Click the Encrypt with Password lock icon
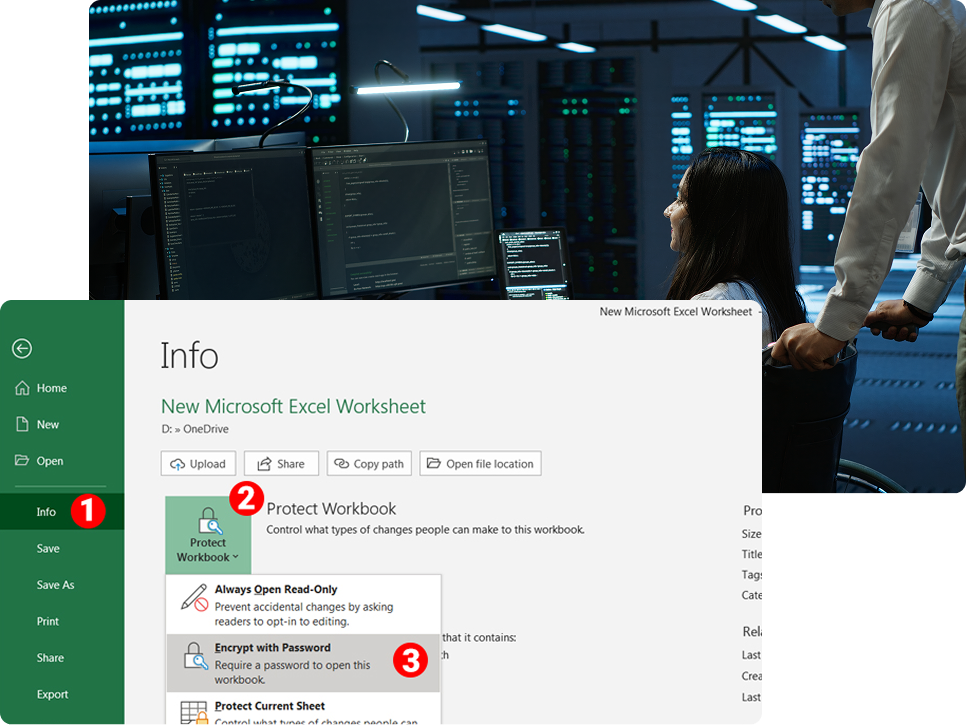This screenshot has width=966, height=725. 196,655
